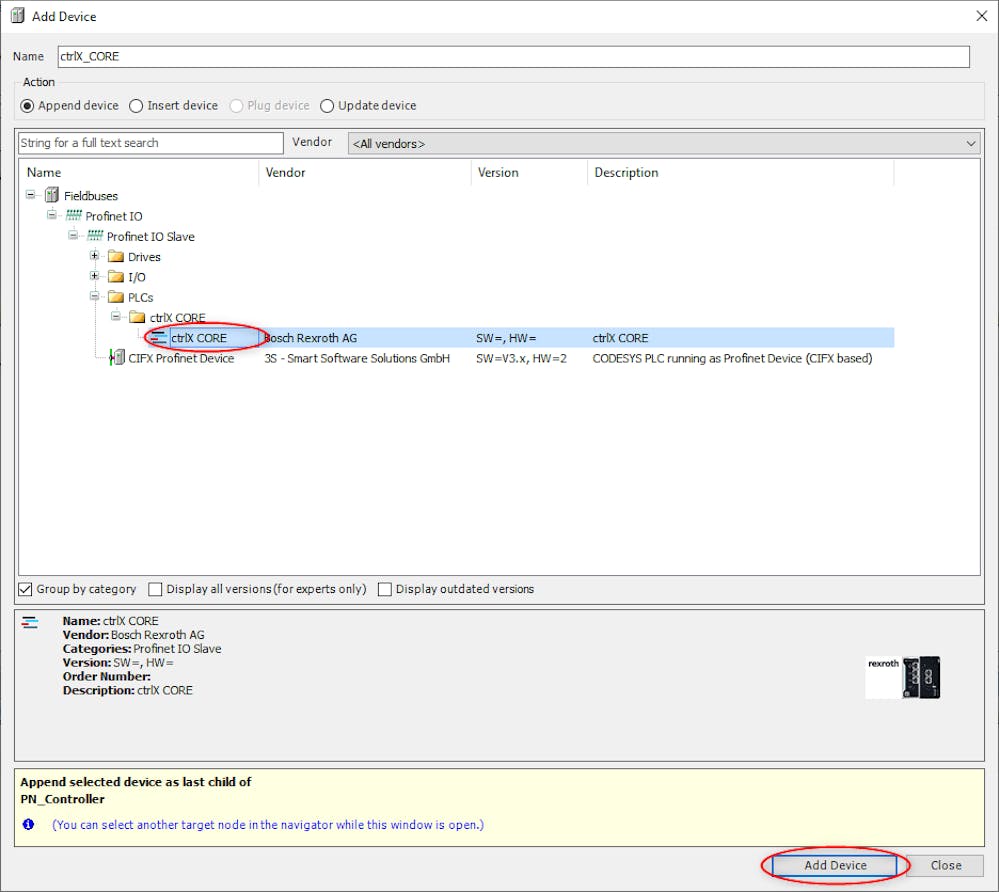Click the Add Device button
This screenshot has height=892, width=999.
pos(835,865)
